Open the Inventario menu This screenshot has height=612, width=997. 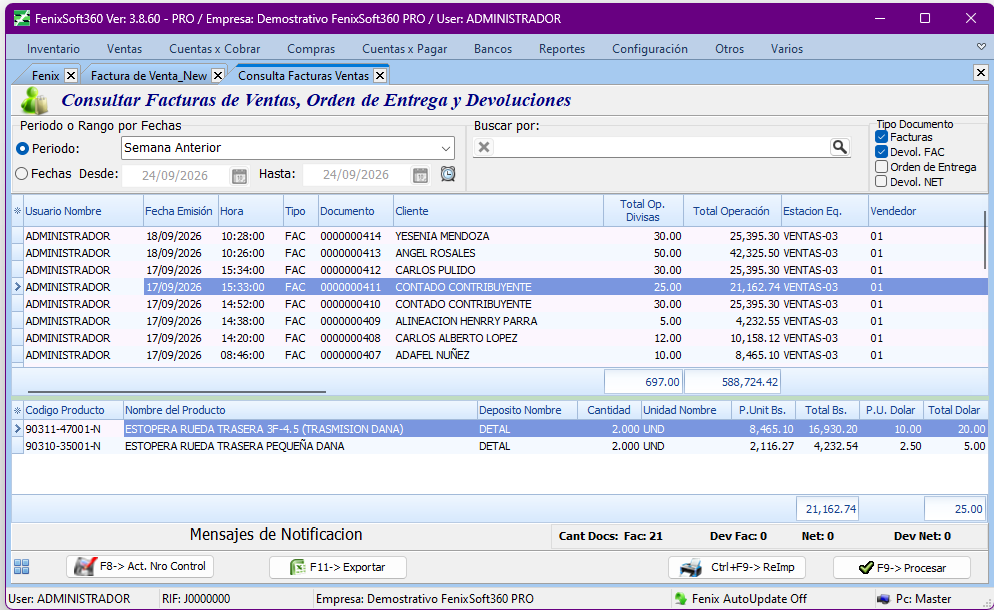pyautogui.click(x=53, y=49)
